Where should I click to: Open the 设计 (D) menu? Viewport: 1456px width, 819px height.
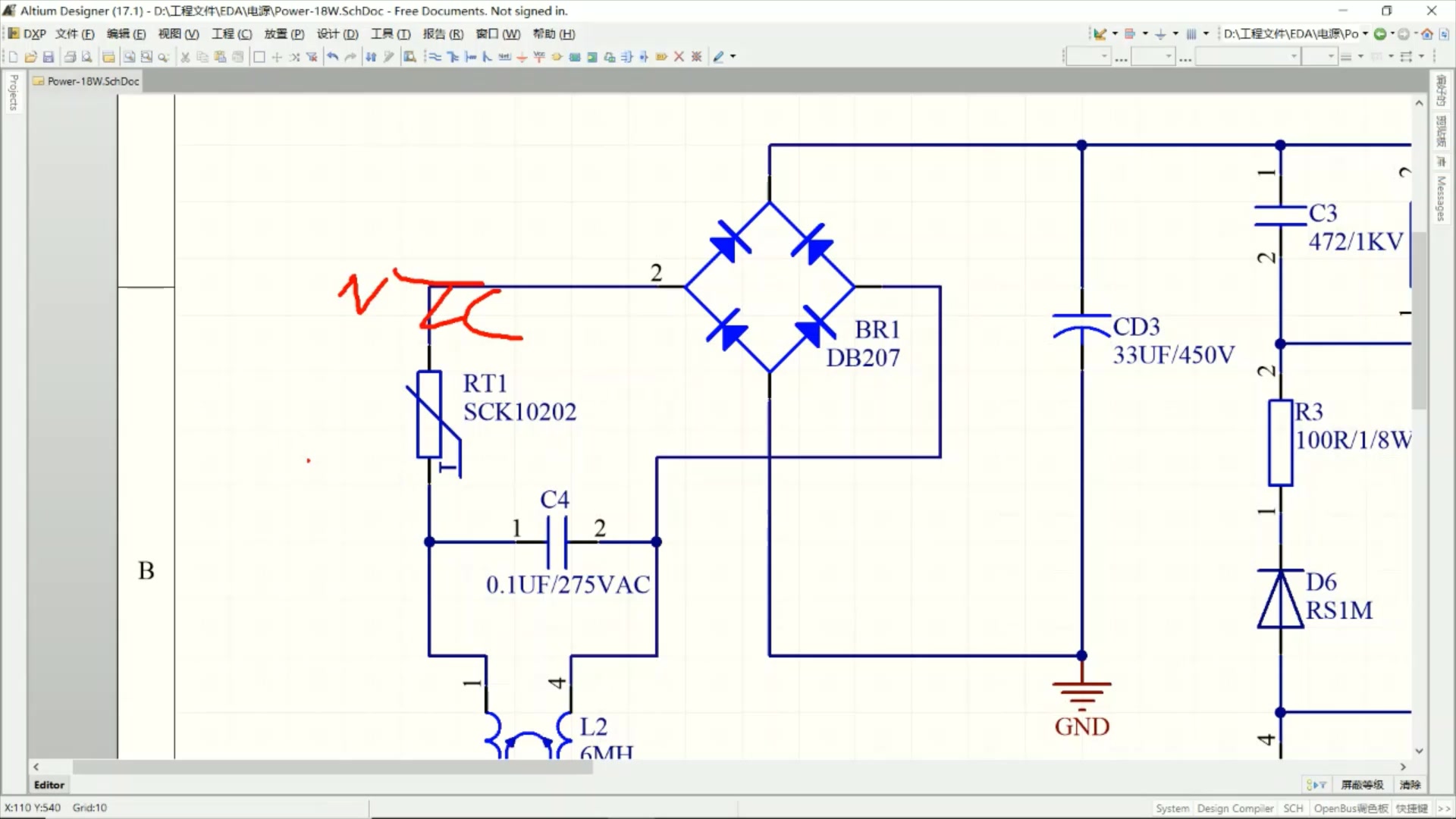[337, 34]
